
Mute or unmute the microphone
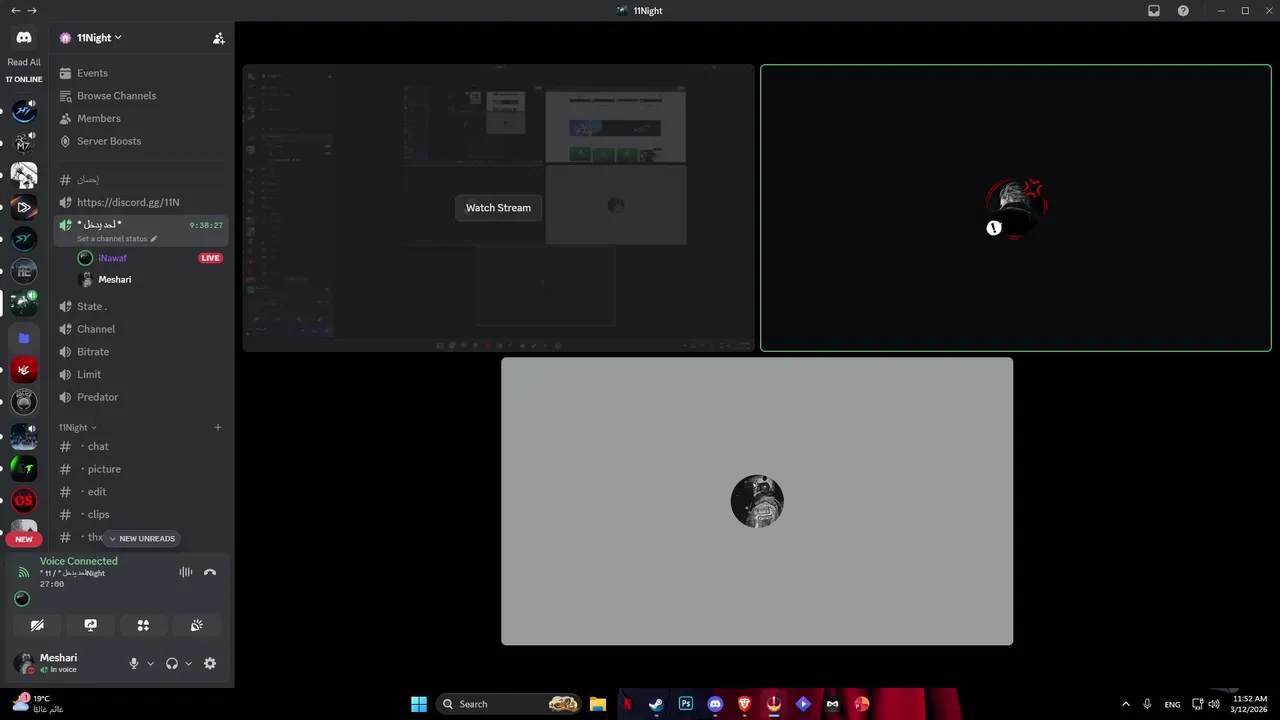tap(134, 663)
